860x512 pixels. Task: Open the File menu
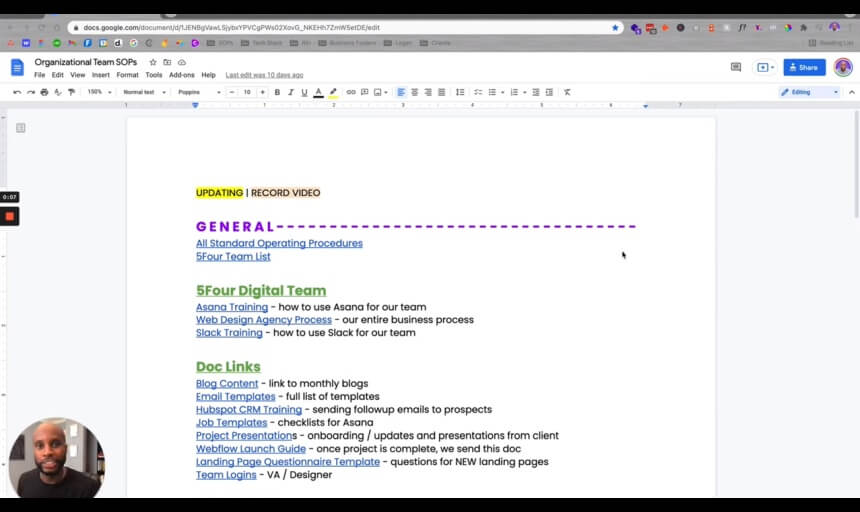39,75
